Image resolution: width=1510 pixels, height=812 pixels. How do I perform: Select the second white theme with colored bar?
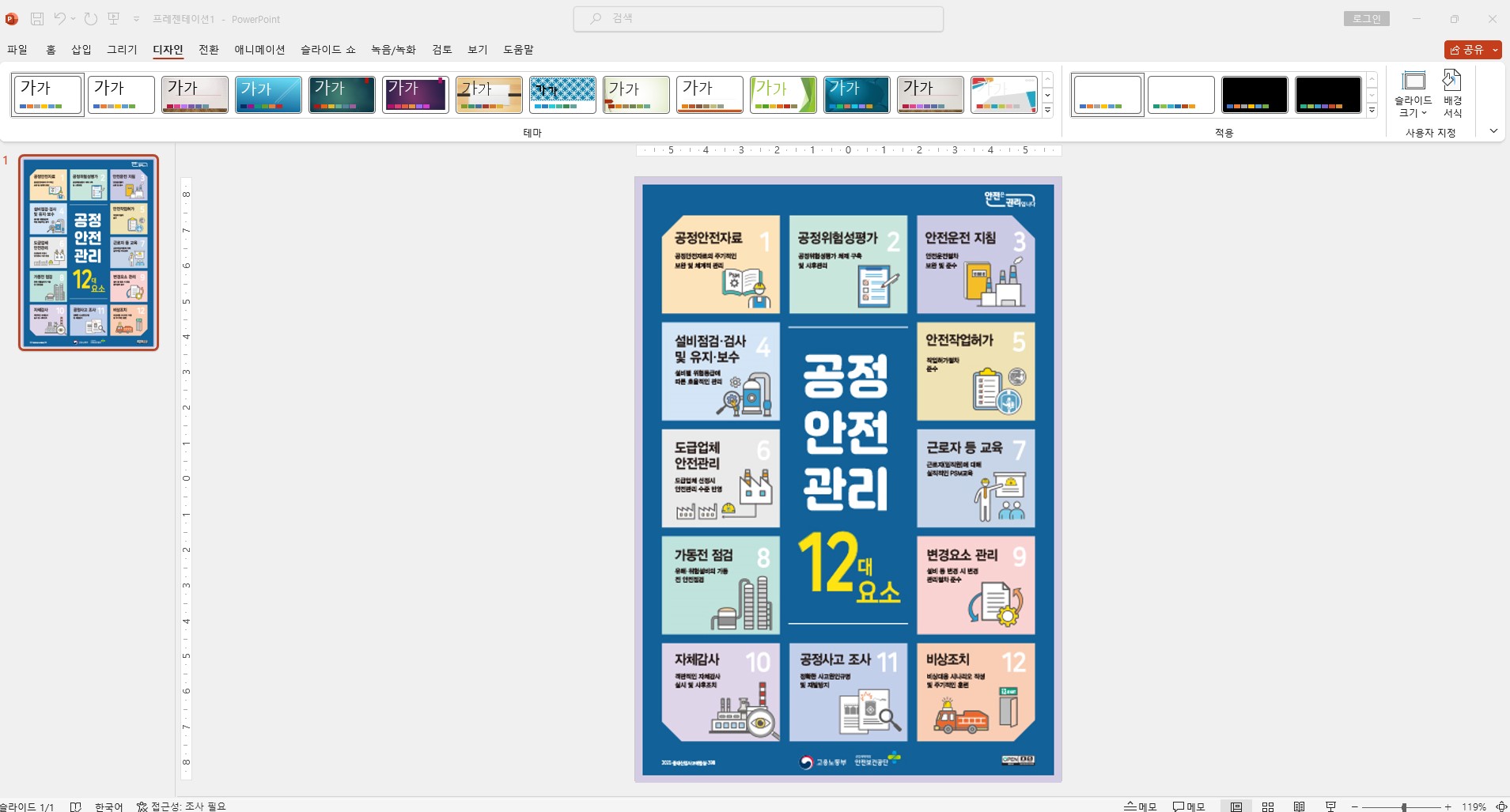(121, 95)
